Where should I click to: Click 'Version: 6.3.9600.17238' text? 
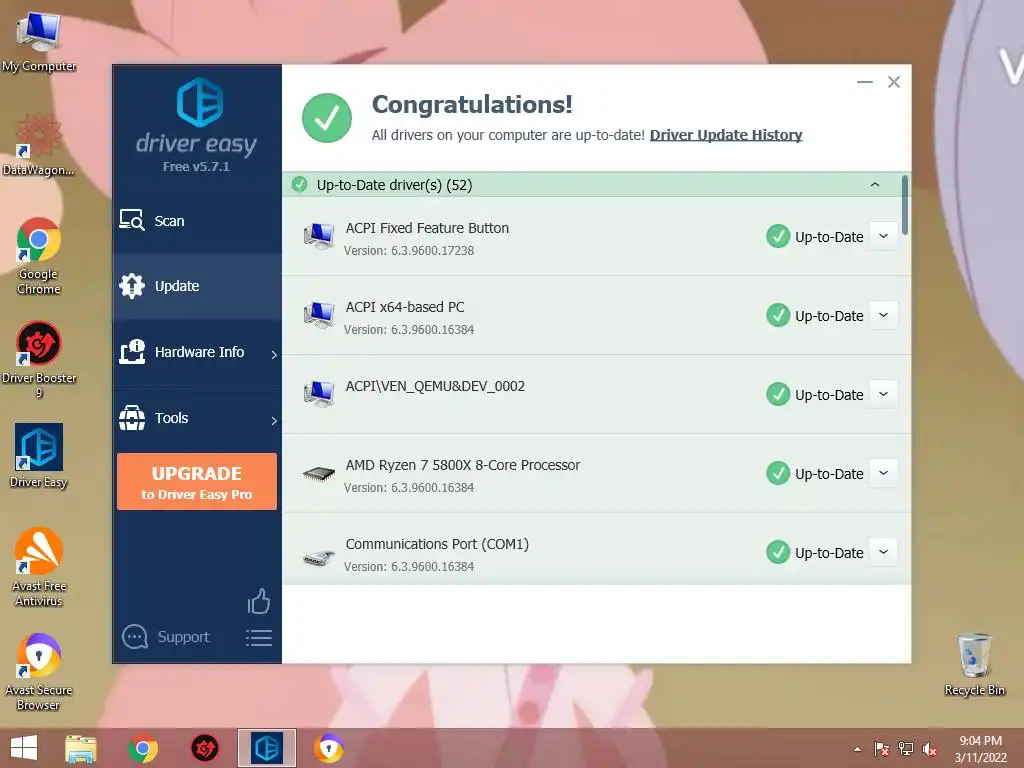point(409,251)
